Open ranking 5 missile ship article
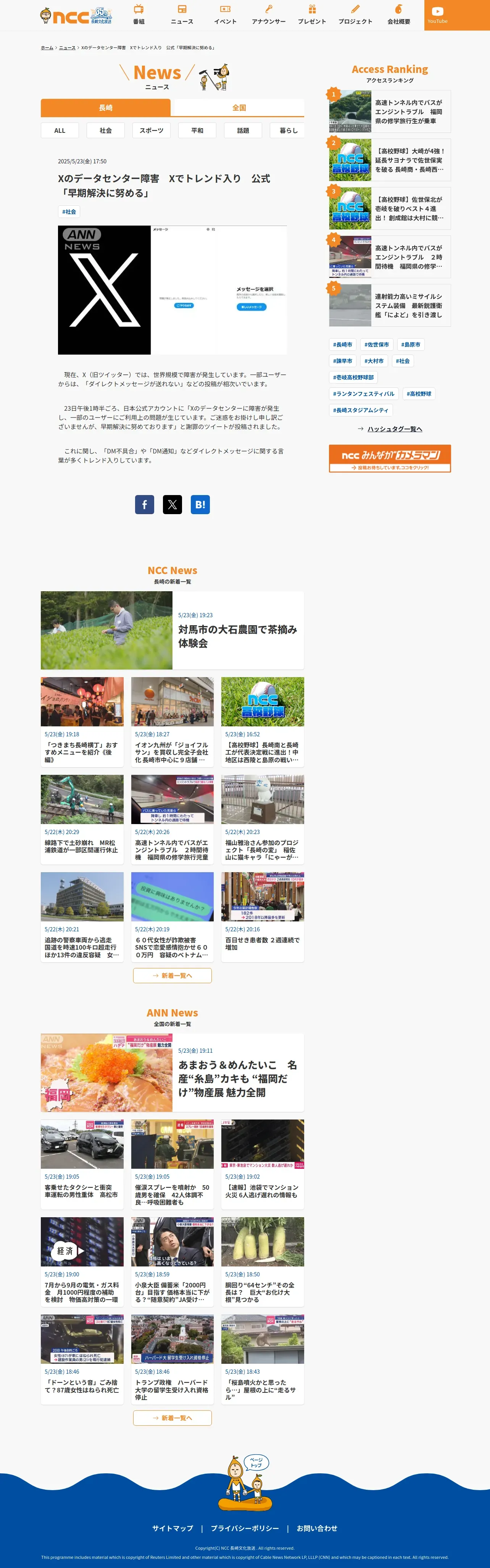The width and height of the screenshot is (490, 1568). tap(390, 306)
